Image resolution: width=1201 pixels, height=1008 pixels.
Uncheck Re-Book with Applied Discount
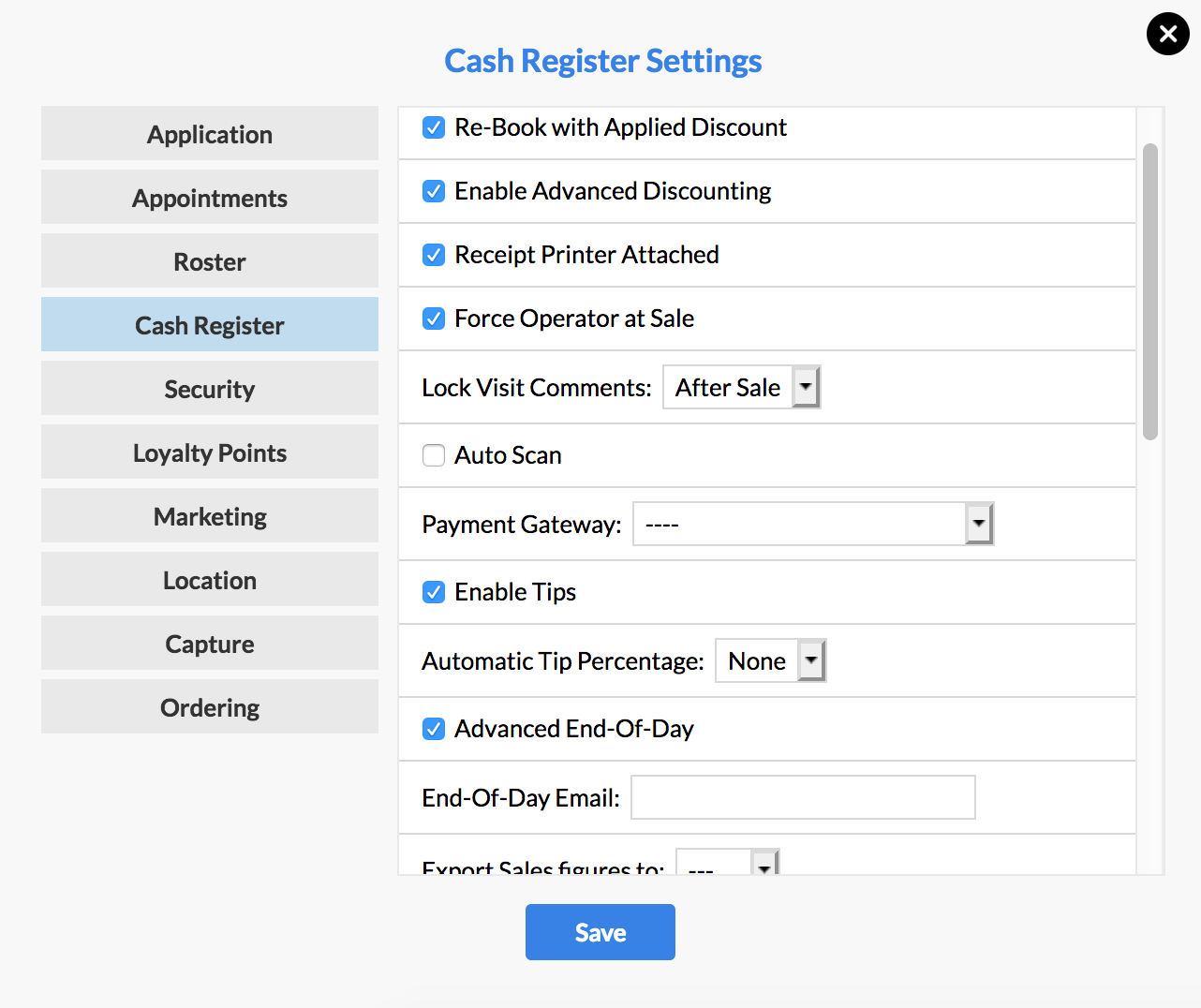434,127
